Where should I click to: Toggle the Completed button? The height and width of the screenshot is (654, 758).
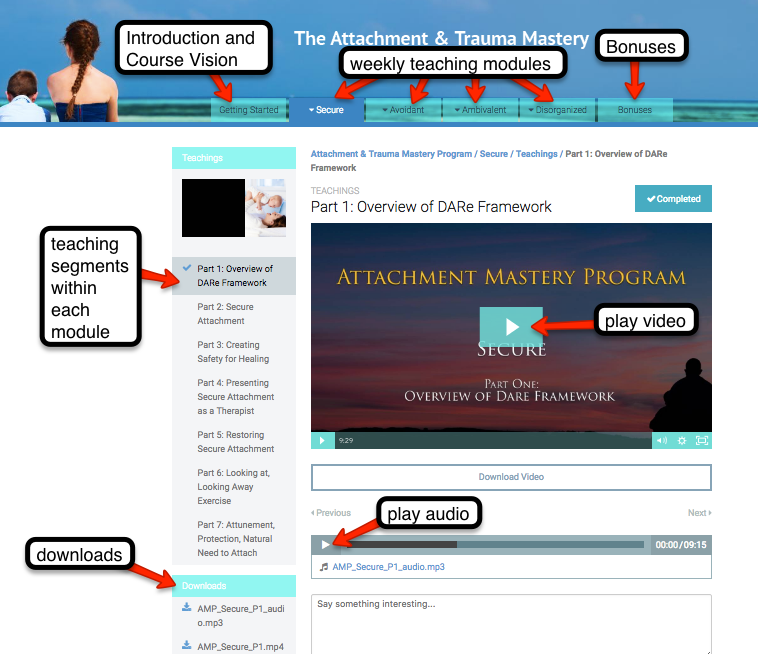[673, 199]
